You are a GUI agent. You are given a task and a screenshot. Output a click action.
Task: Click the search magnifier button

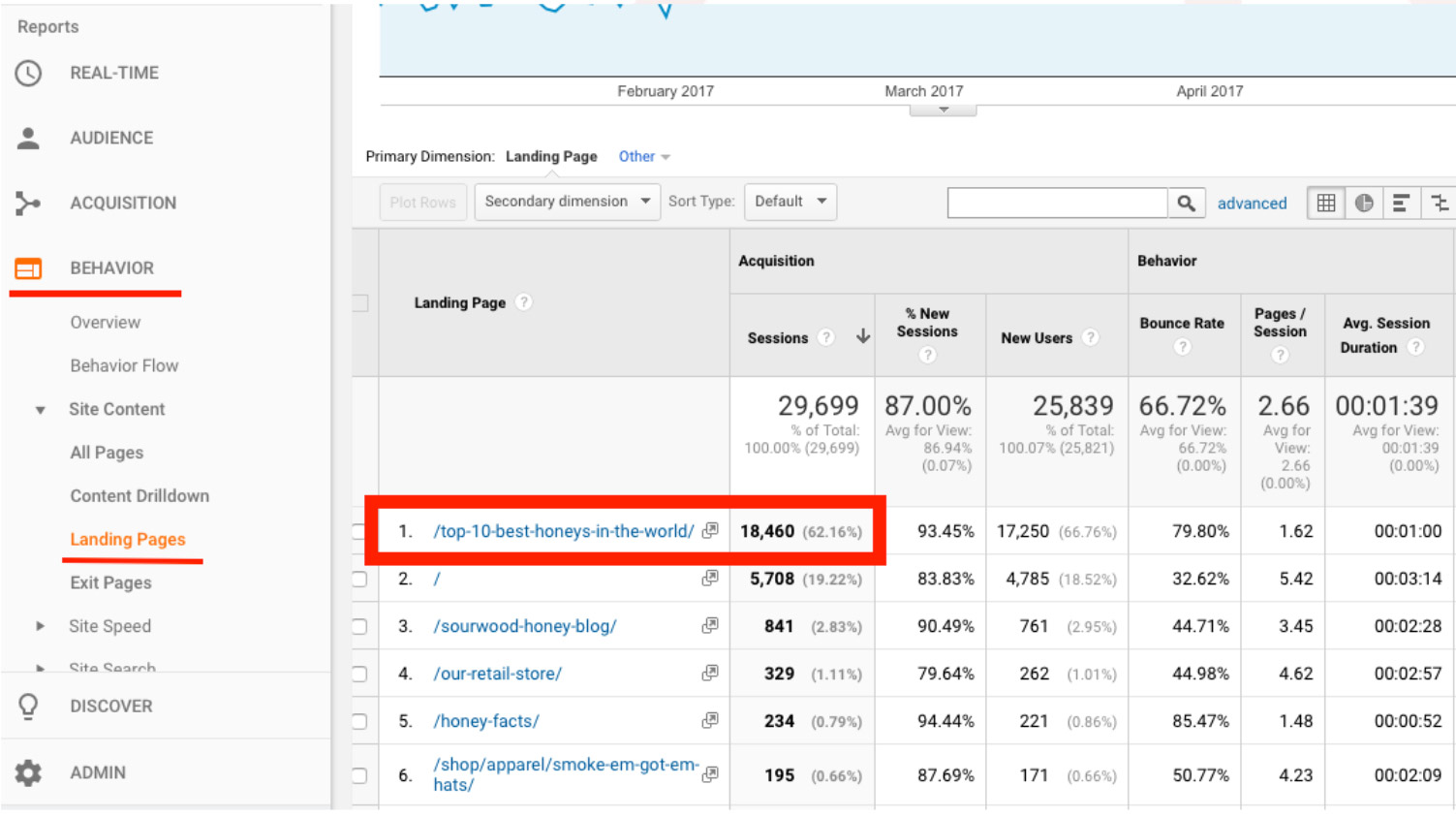click(1186, 204)
